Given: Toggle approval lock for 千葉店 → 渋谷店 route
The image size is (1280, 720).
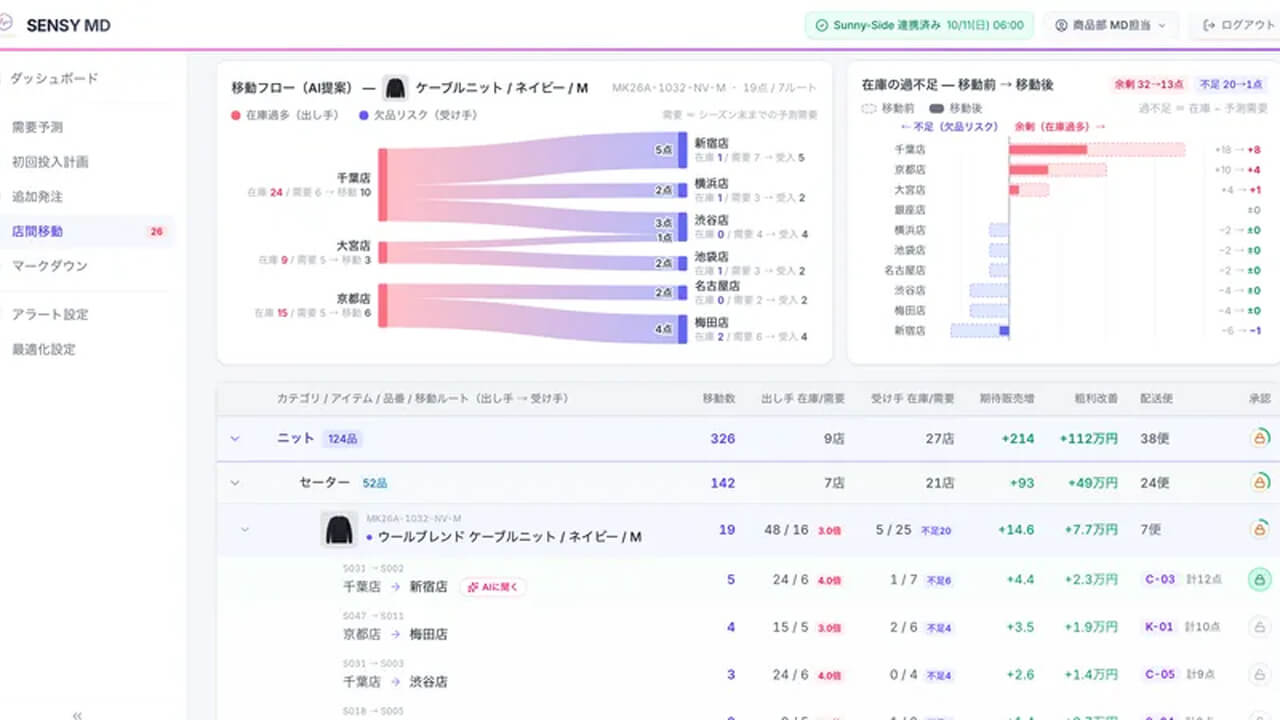Looking at the screenshot, I should pos(1259,675).
